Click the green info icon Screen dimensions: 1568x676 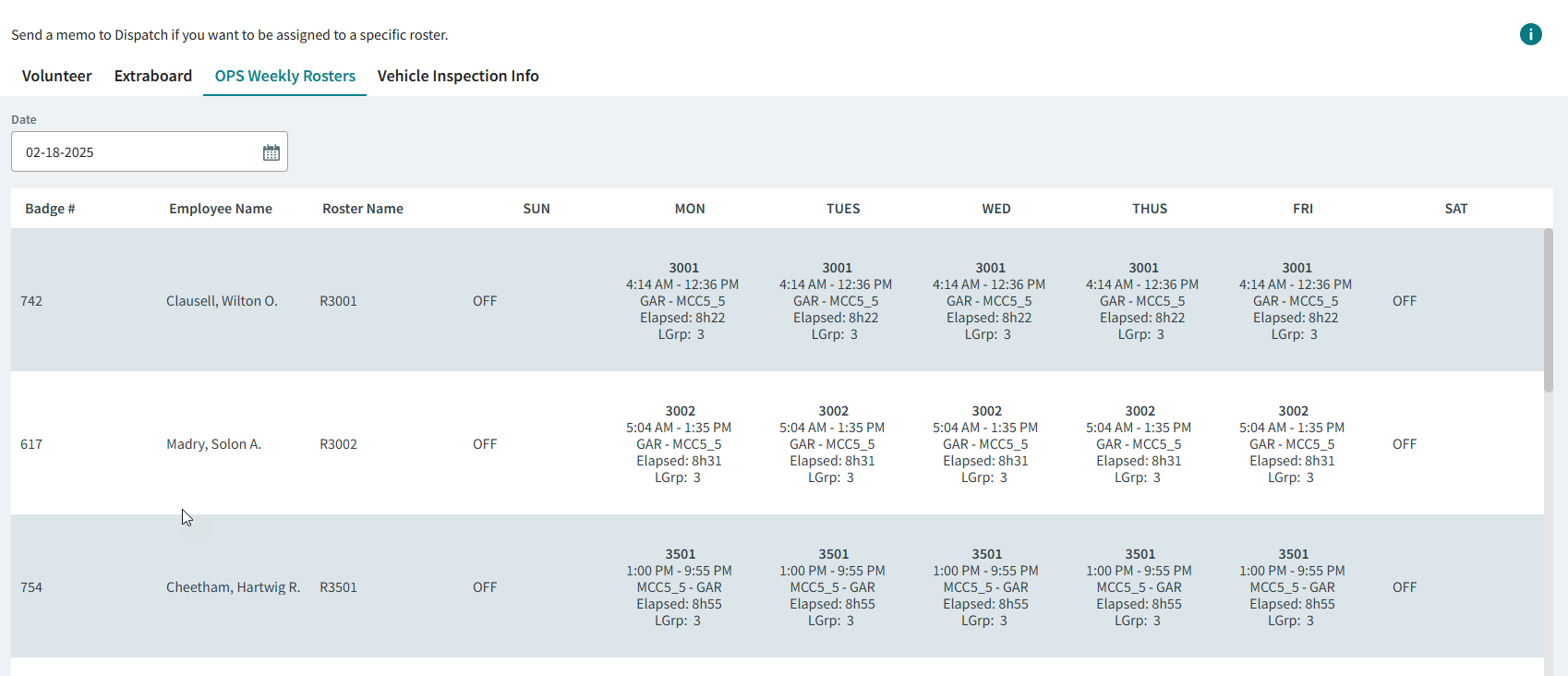pyautogui.click(x=1530, y=34)
